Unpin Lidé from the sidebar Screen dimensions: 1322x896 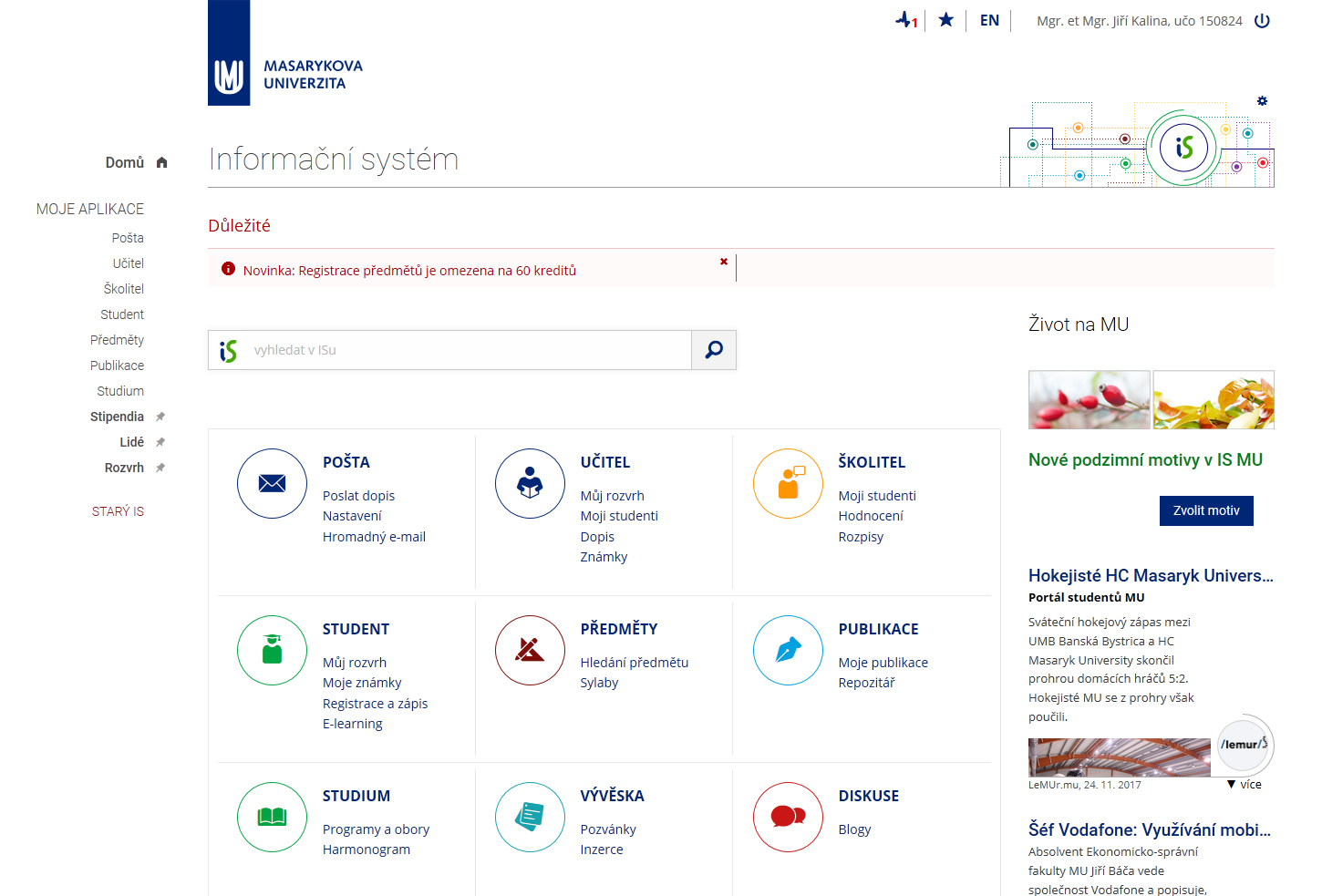coord(160,441)
